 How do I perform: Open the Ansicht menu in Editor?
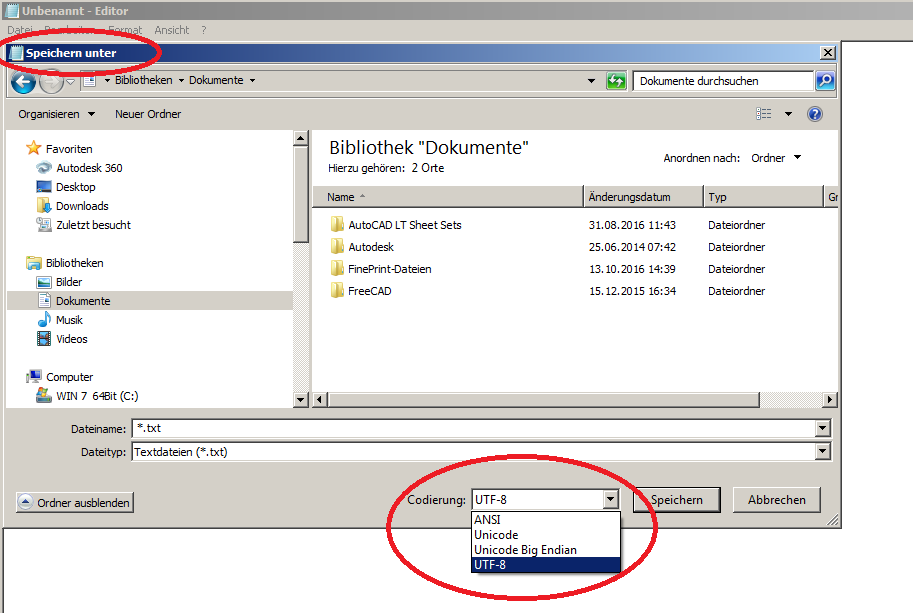(x=172, y=31)
